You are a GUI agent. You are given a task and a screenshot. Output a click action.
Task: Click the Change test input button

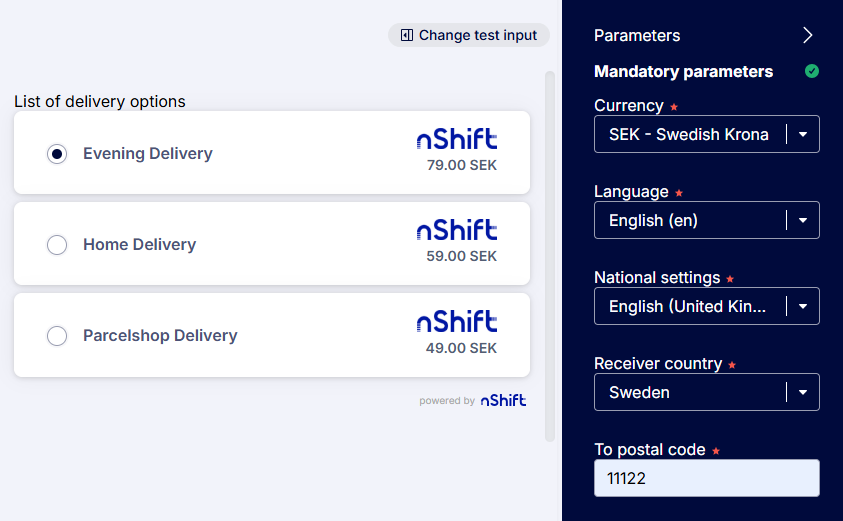(x=469, y=35)
